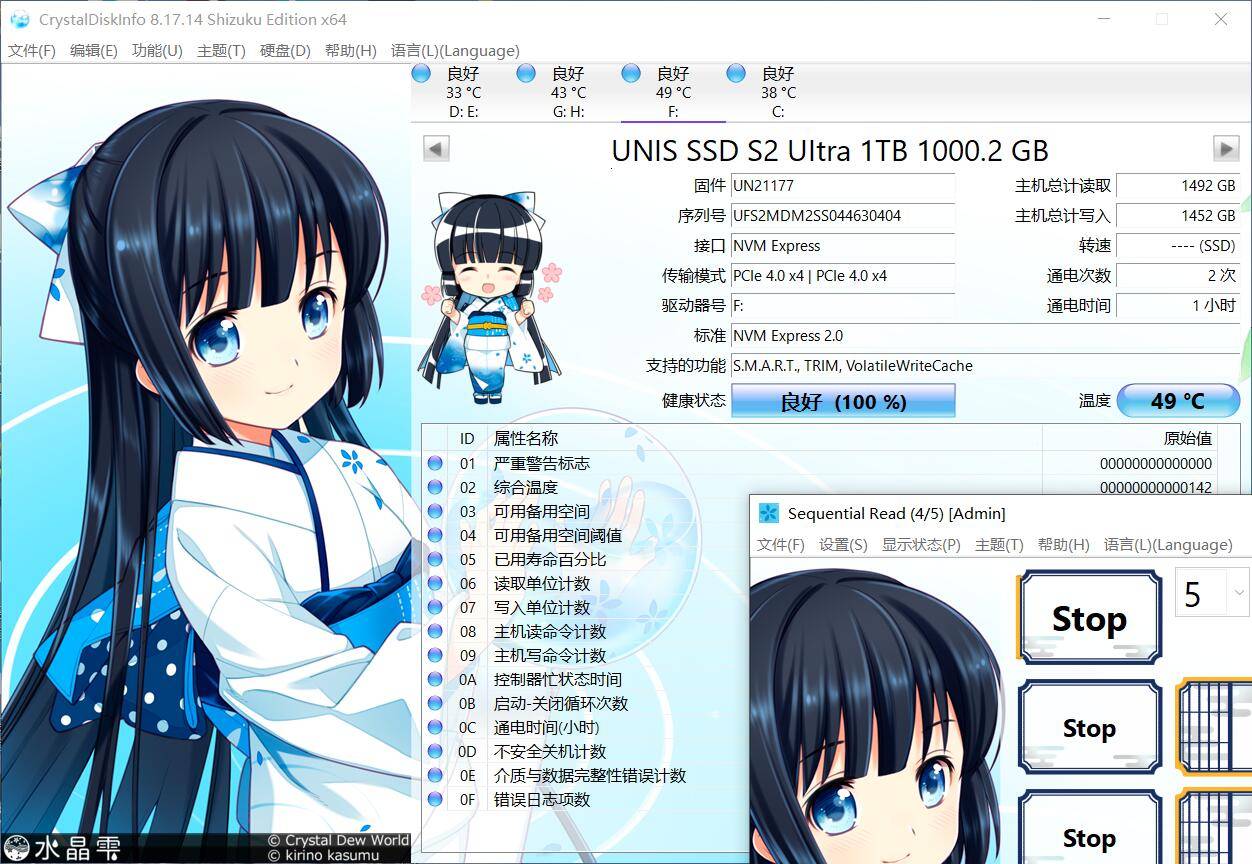Image resolution: width=1252 pixels, height=864 pixels.
Task: Open 语言(L)(Language) menu in CrystalDiskInfo
Action: click(455, 51)
